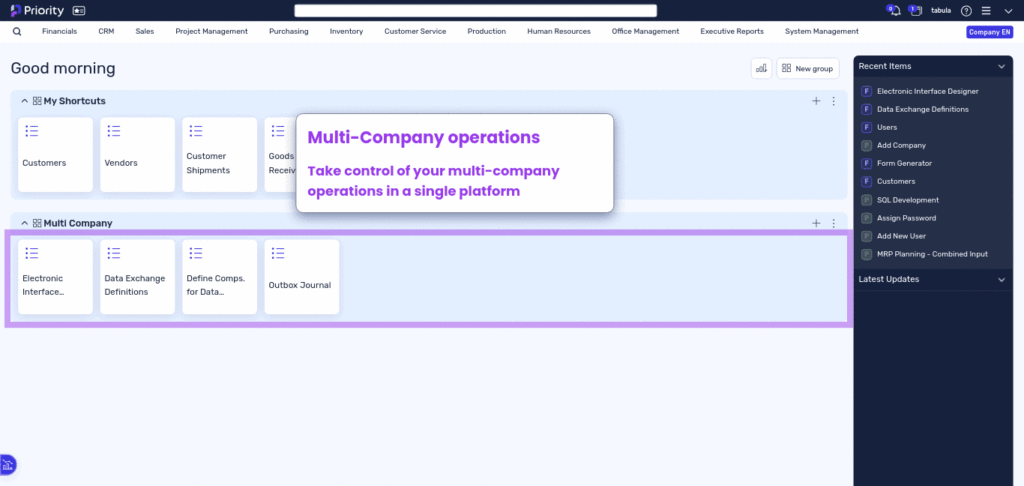Screen dimensions: 1024x486
Task: Open the Office Management menu
Action: 645,31
